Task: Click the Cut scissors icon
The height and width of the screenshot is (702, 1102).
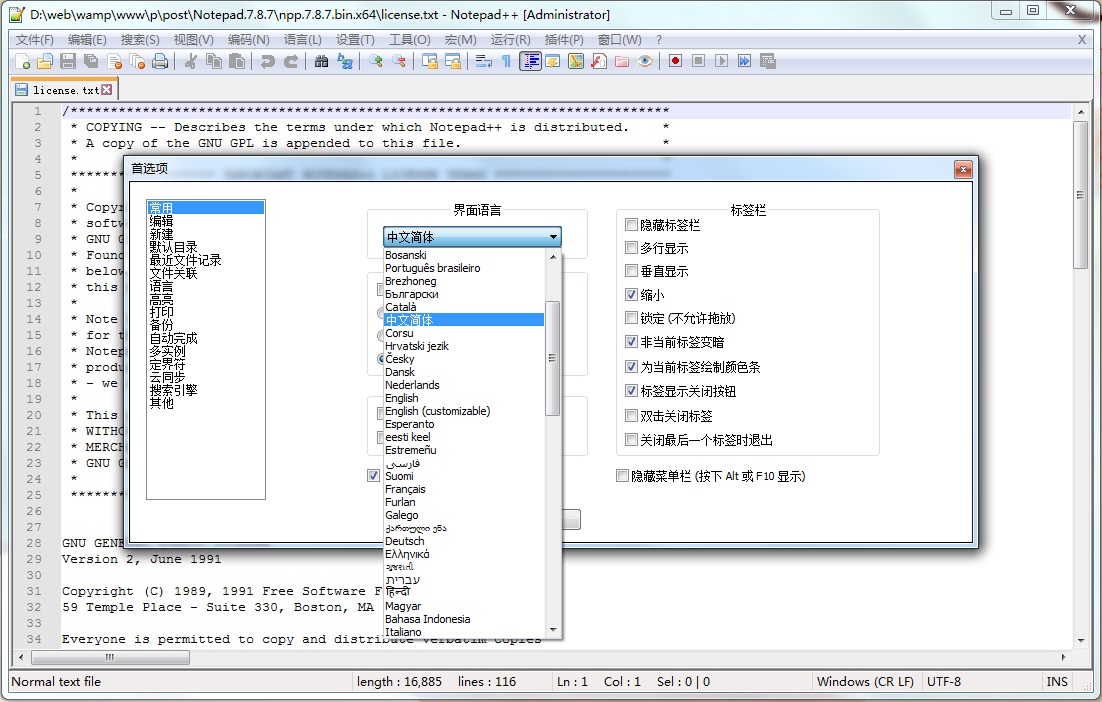Action: pos(190,62)
